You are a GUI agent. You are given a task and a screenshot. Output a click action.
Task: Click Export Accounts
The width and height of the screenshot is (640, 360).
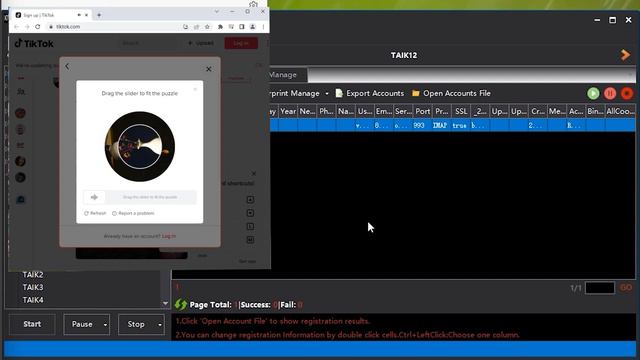[x=369, y=93]
